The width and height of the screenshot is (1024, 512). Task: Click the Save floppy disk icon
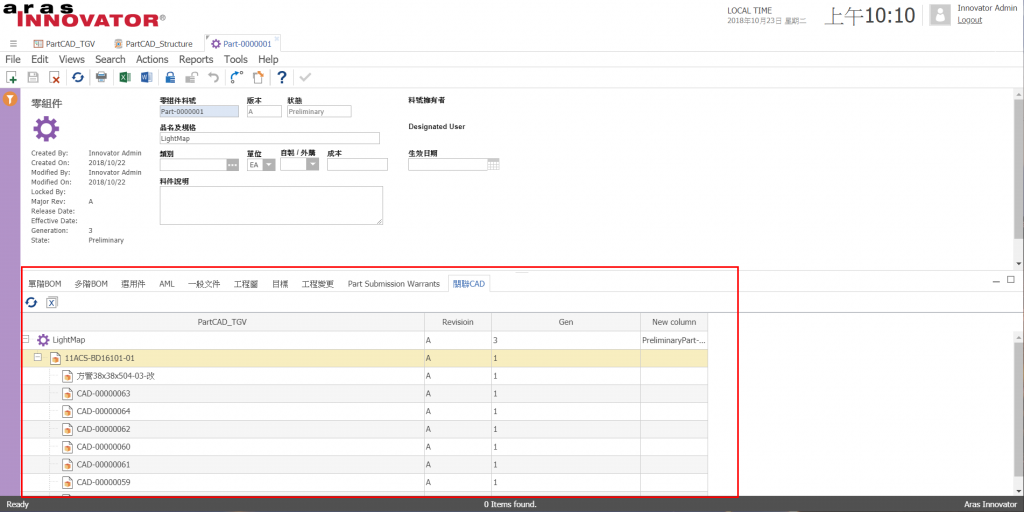click(x=33, y=78)
